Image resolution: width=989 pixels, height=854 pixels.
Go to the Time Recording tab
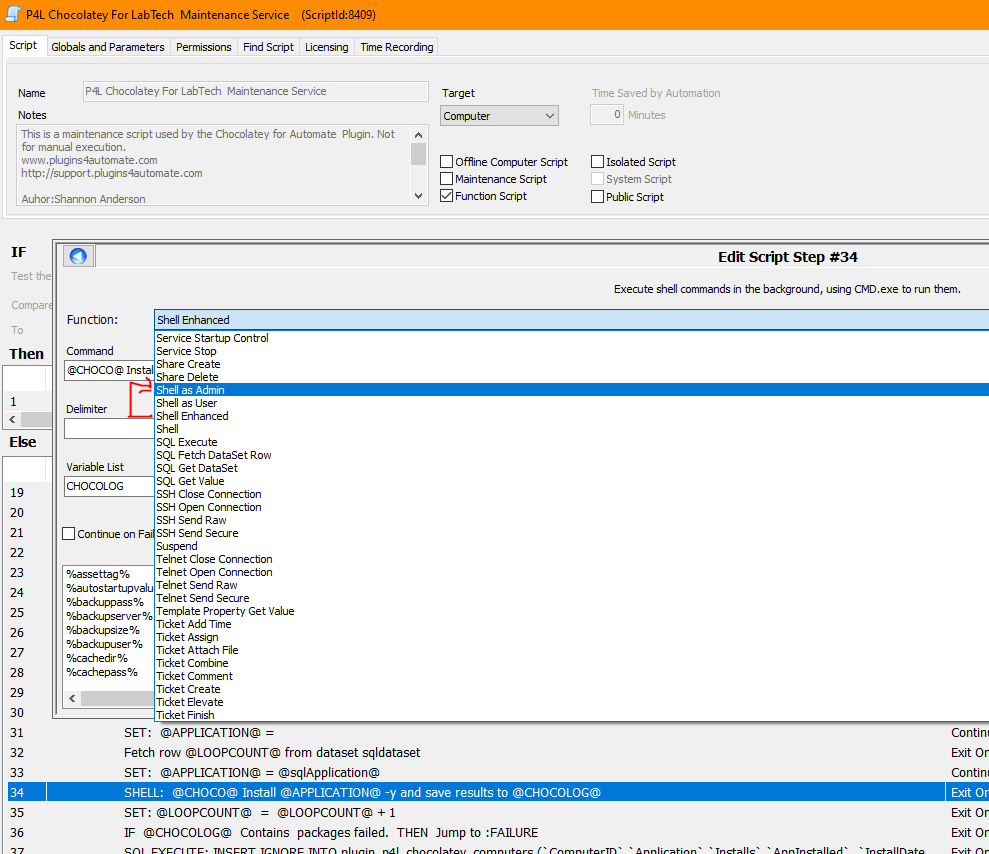396,47
